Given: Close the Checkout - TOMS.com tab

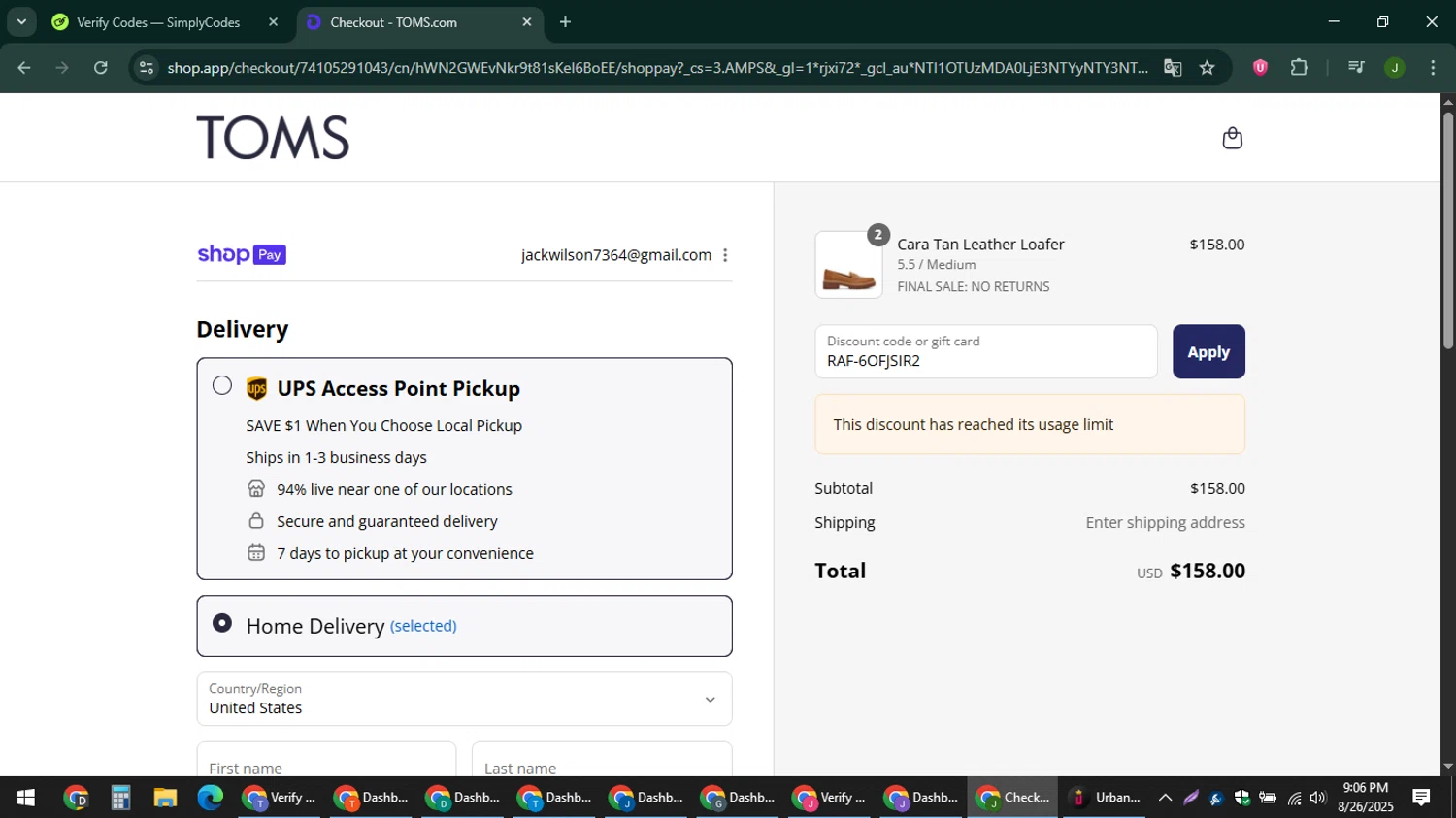Looking at the screenshot, I should point(527,21).
